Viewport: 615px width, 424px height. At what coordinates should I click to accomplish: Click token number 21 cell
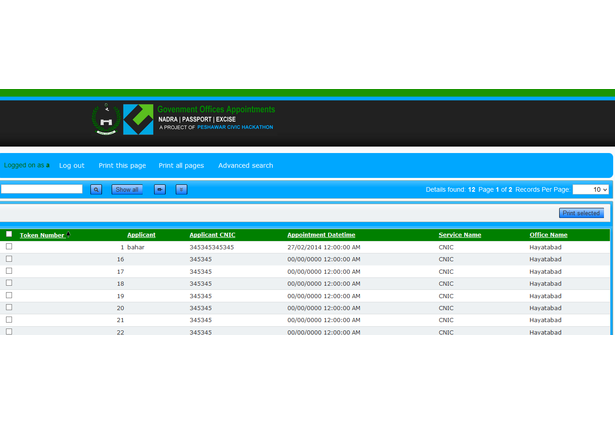pyautogui.click(x=120, y=320)
